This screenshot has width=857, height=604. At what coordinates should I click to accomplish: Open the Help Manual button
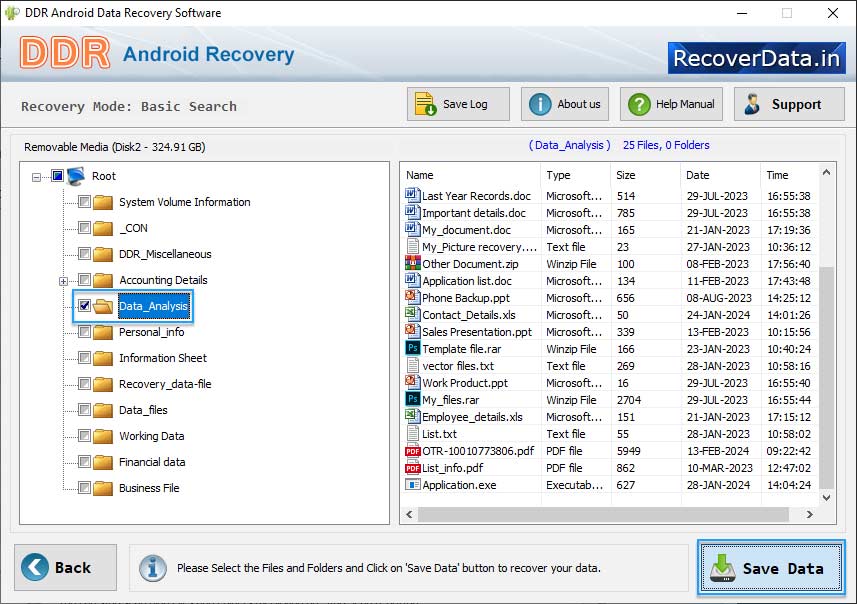[671, 104]
